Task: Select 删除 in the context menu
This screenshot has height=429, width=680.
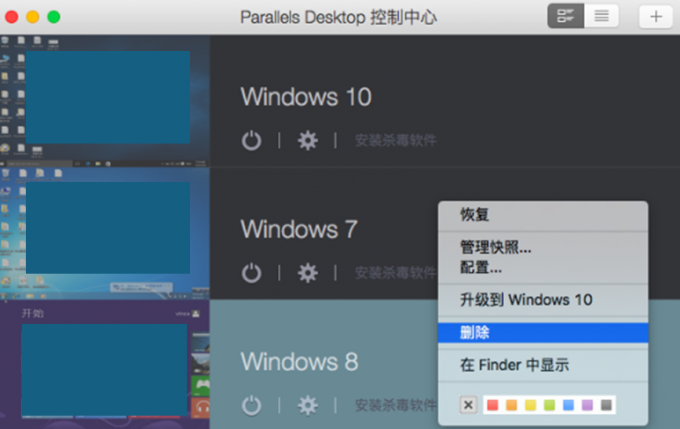Action: [543, 333]
